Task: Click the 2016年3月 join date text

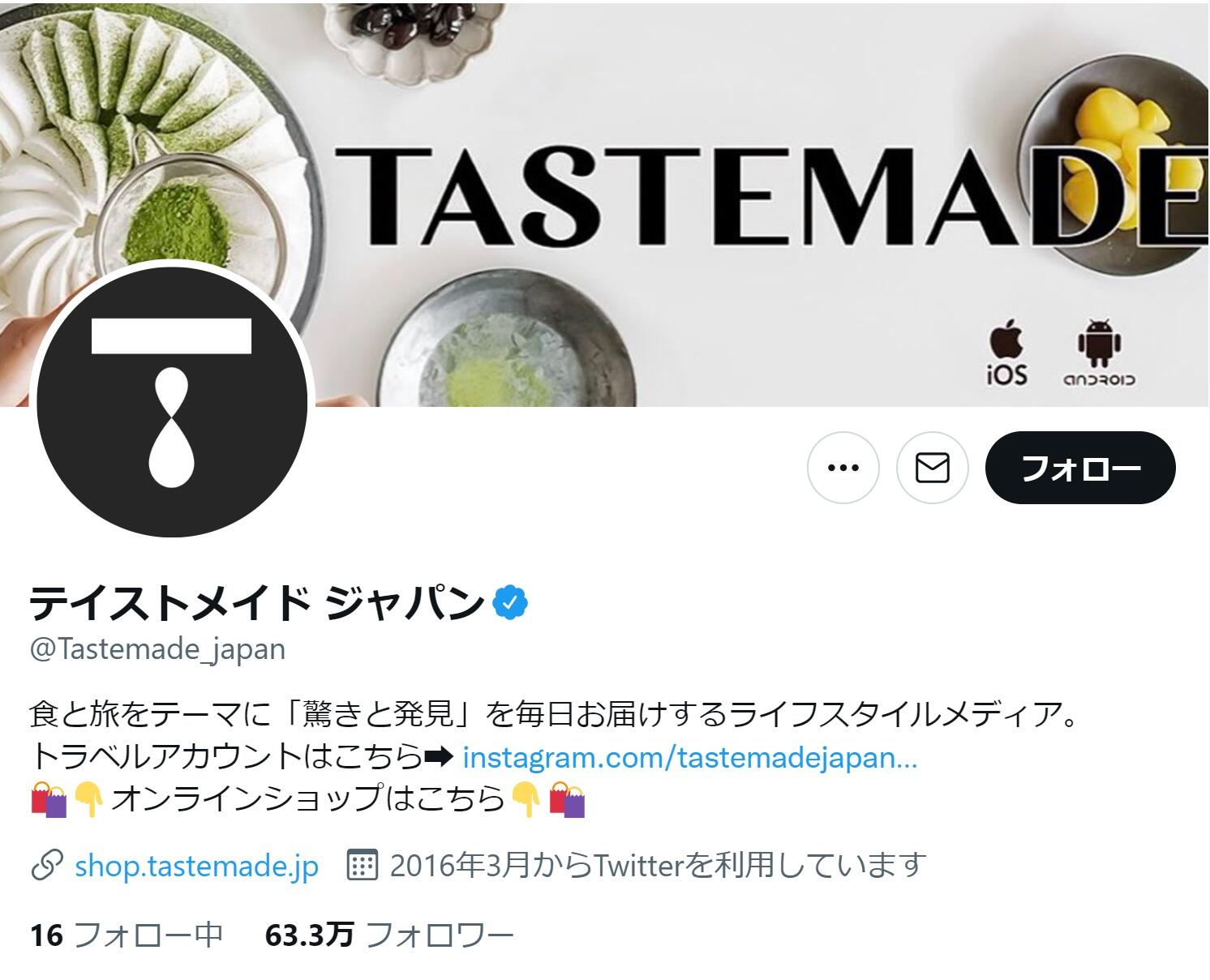Action: 658,866
